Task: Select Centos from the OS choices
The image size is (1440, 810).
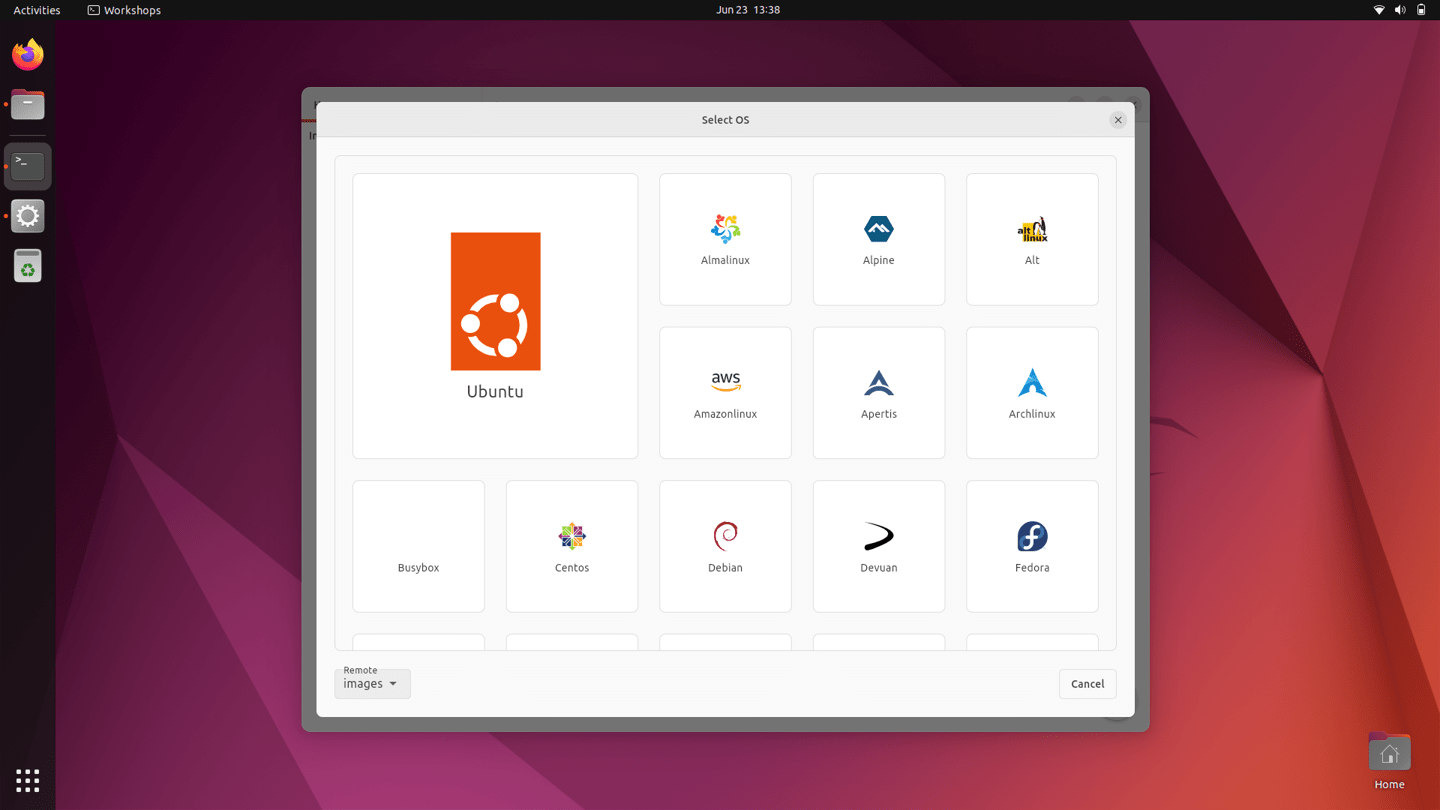Action: coord(571,546)
